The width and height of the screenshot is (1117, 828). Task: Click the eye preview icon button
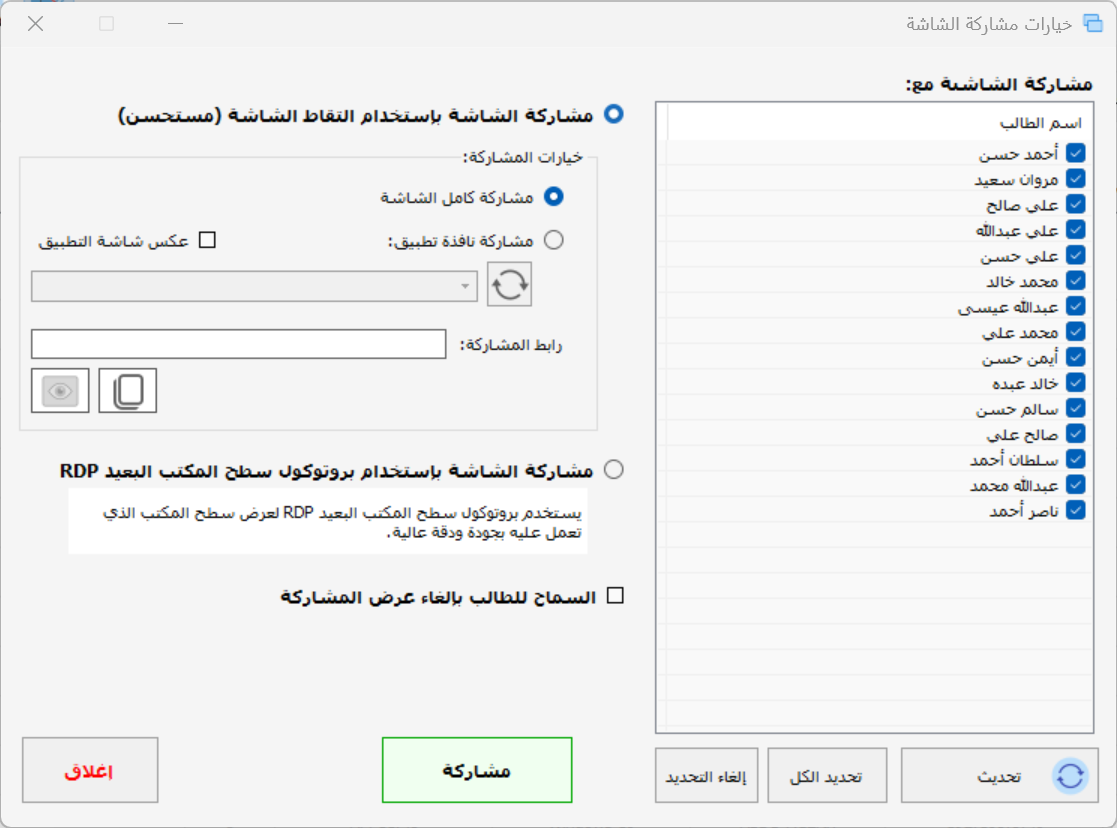point(61,391)
